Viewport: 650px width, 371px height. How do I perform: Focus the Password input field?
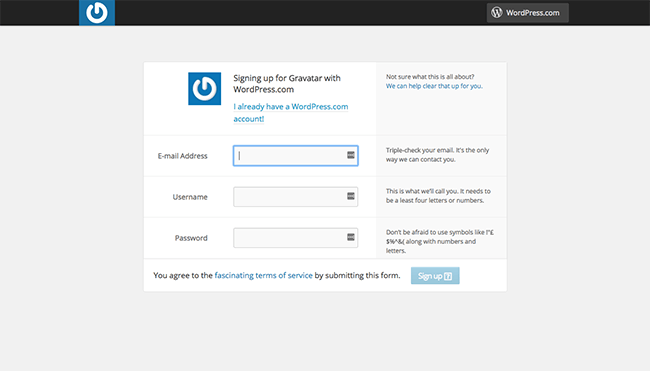[x=296, y=238]
